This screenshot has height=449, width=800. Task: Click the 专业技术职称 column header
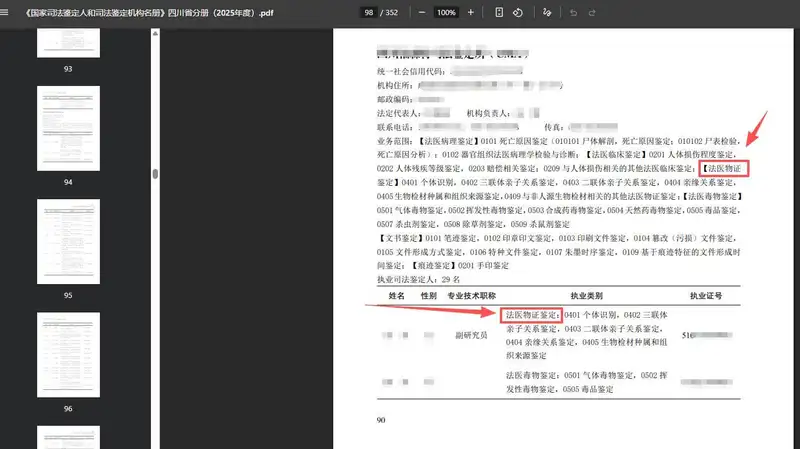click(x=471, y=295)
